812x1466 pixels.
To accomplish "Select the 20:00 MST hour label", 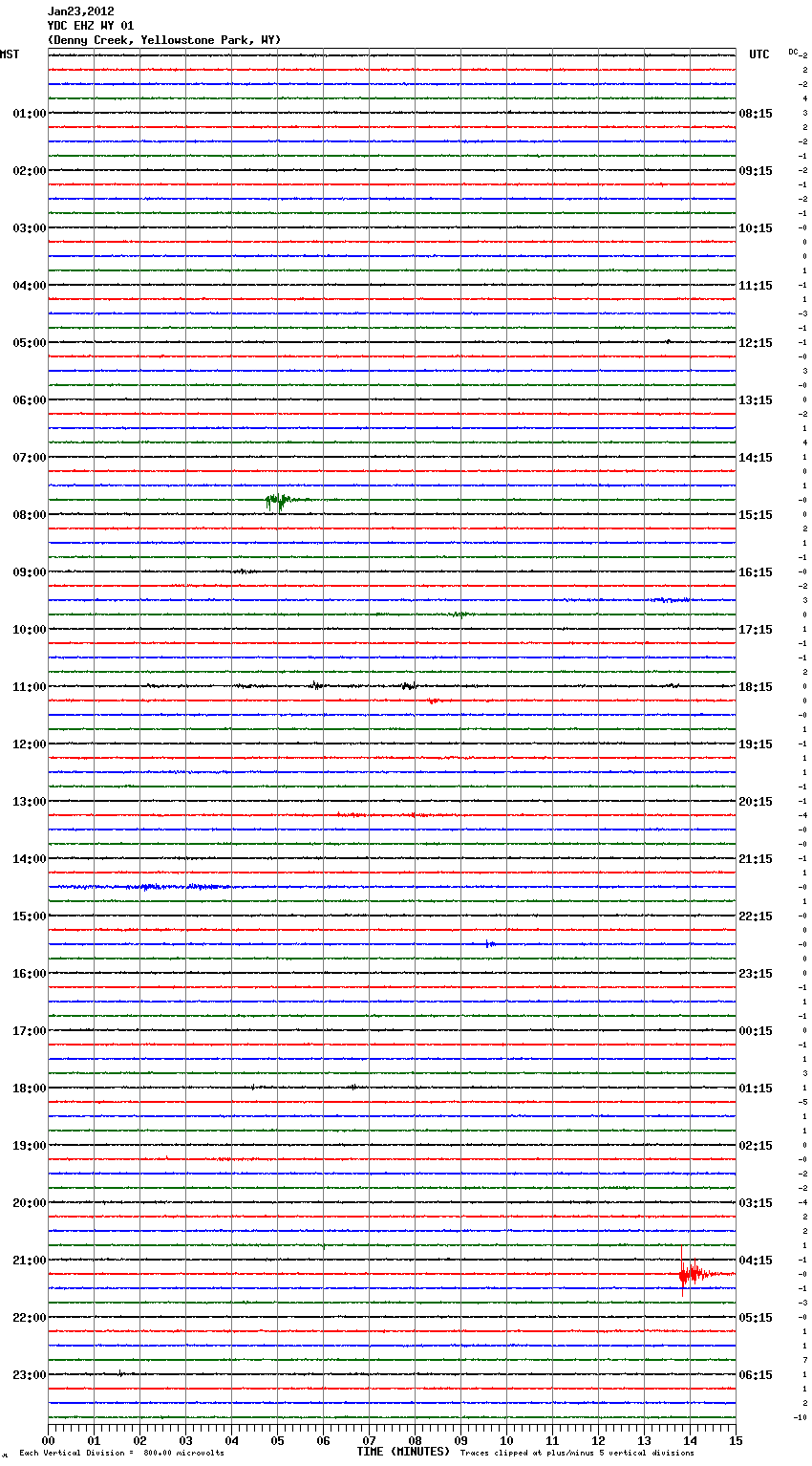I will 30,1203.
